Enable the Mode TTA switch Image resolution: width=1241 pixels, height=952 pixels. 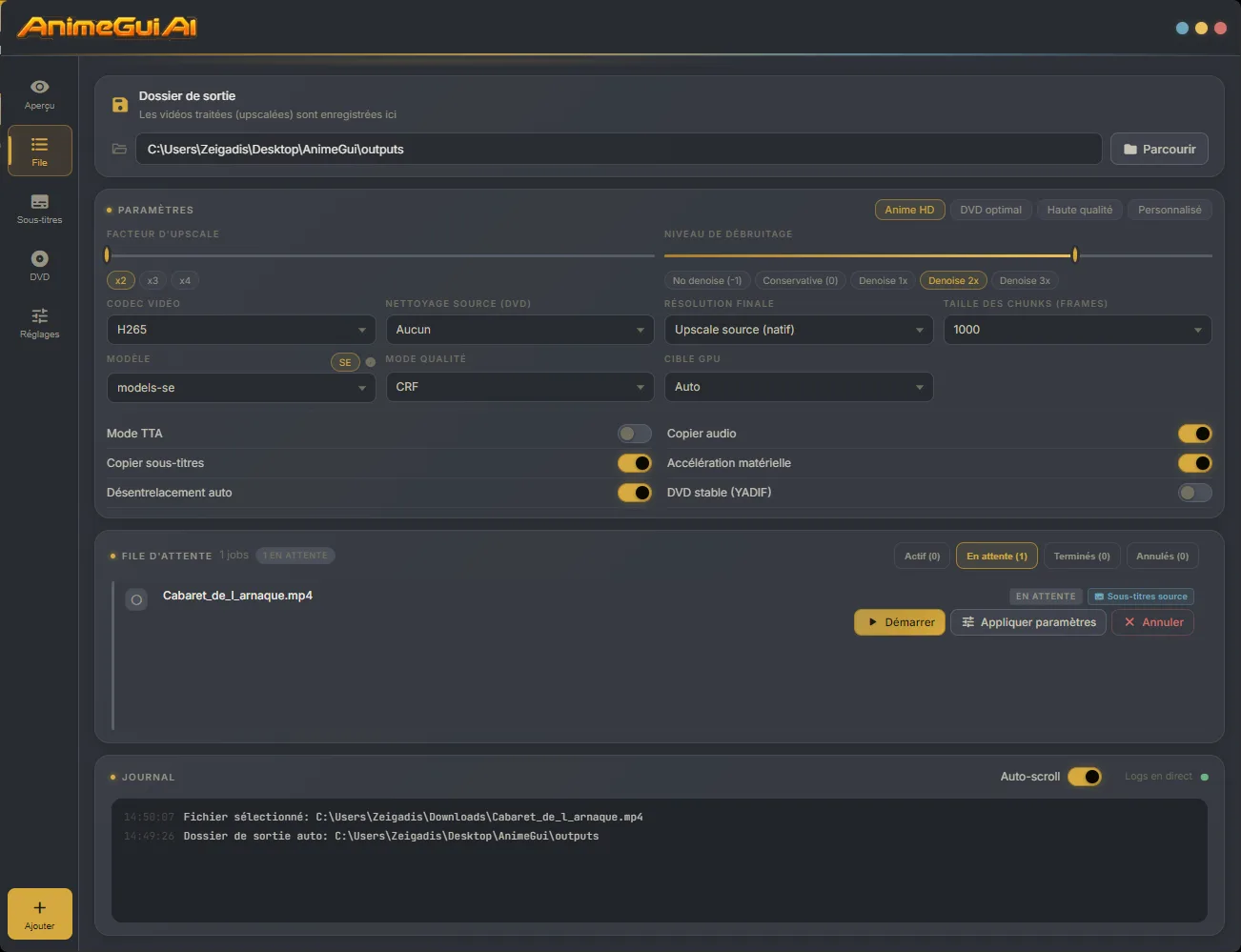[x=634, y=434]
